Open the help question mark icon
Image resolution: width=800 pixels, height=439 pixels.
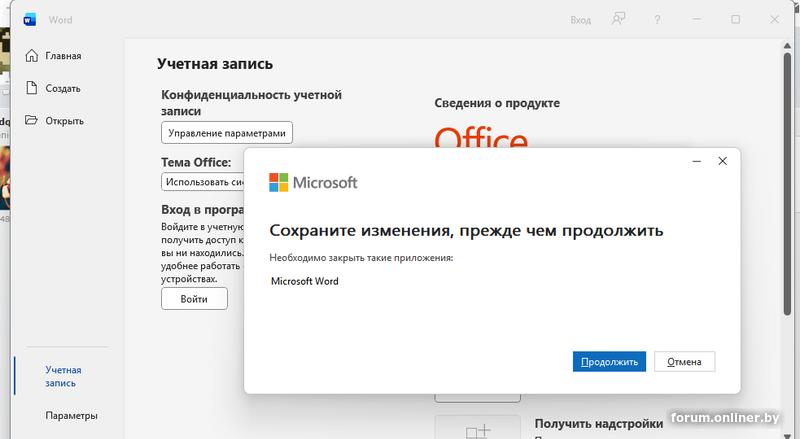click(657, 19)
